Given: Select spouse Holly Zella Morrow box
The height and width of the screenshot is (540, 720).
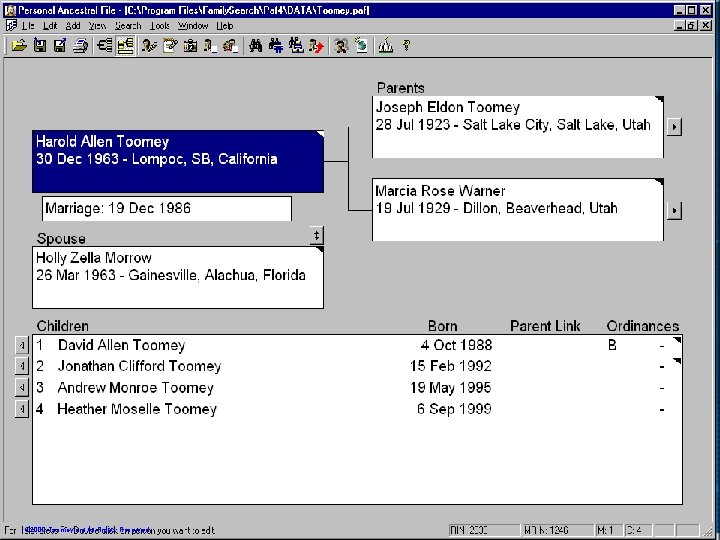Looking at the screenshot, I should point(178,277).
